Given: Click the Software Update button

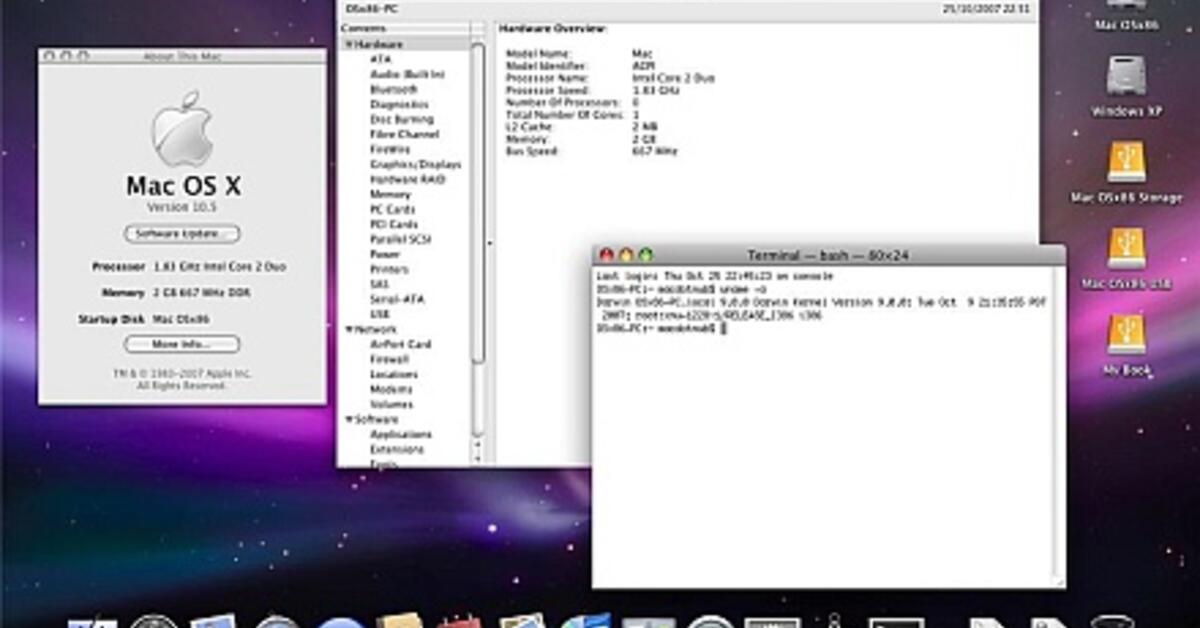Looking at the screenshot, I should point(184,234).
